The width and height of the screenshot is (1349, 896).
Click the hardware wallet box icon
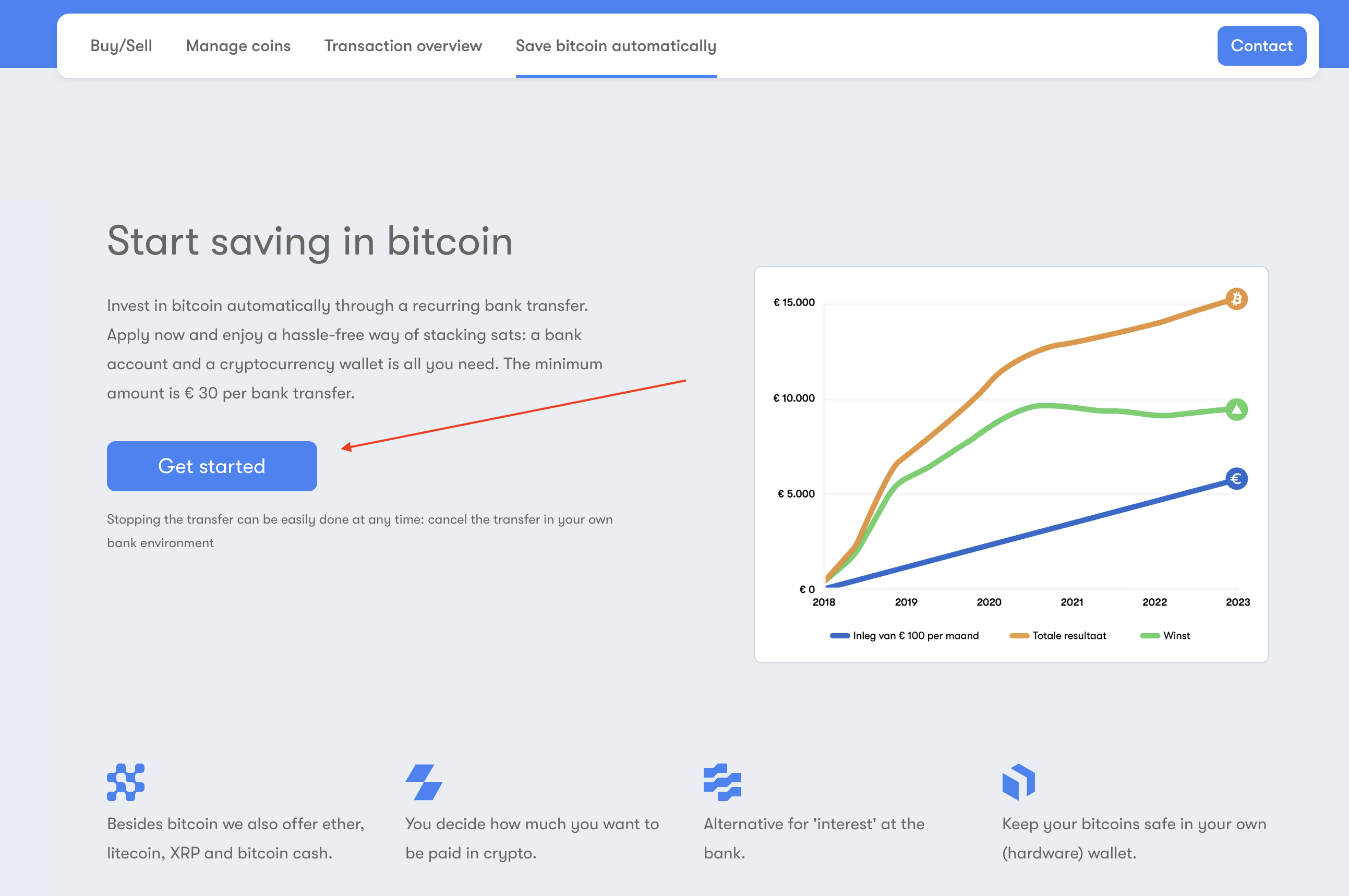[x=1019, y=783]
